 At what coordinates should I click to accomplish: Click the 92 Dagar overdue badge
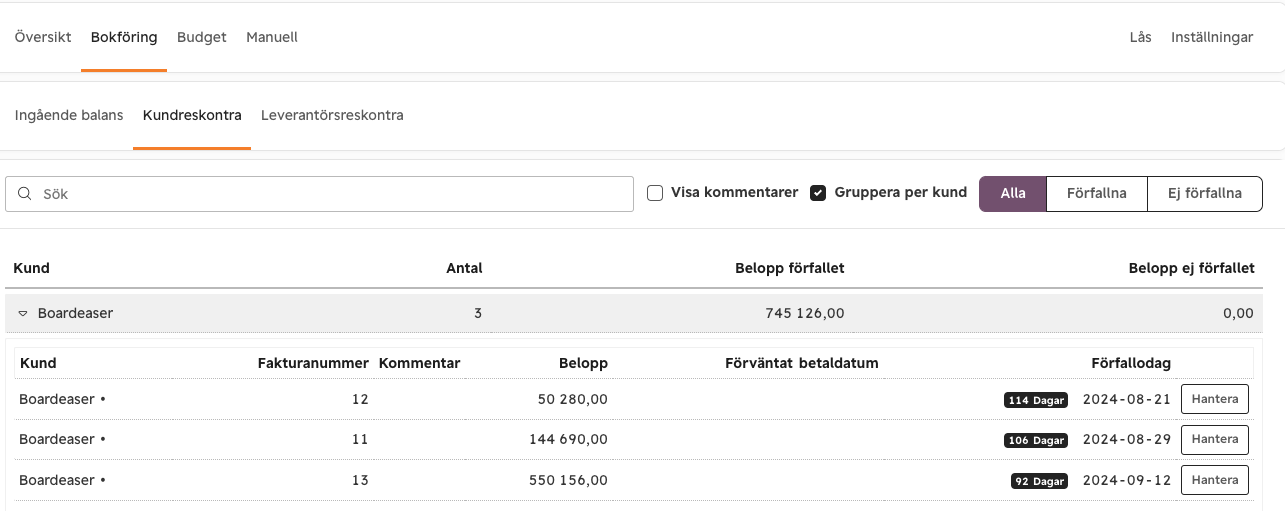pos(1039,481)
